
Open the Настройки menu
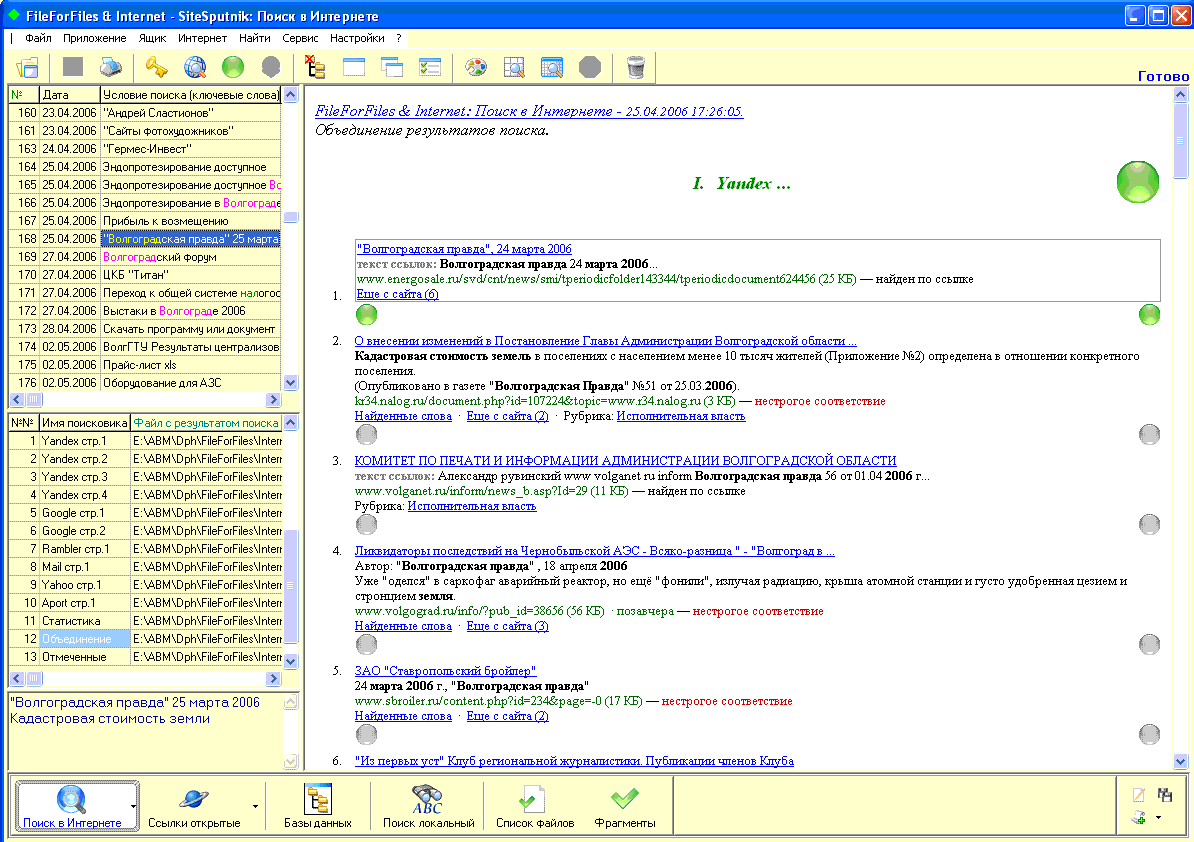pos(357,38)
